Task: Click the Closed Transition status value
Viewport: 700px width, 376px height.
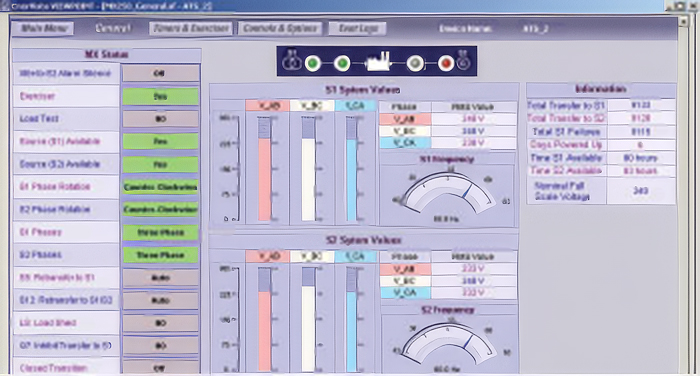Action: [x=160, y=368]
